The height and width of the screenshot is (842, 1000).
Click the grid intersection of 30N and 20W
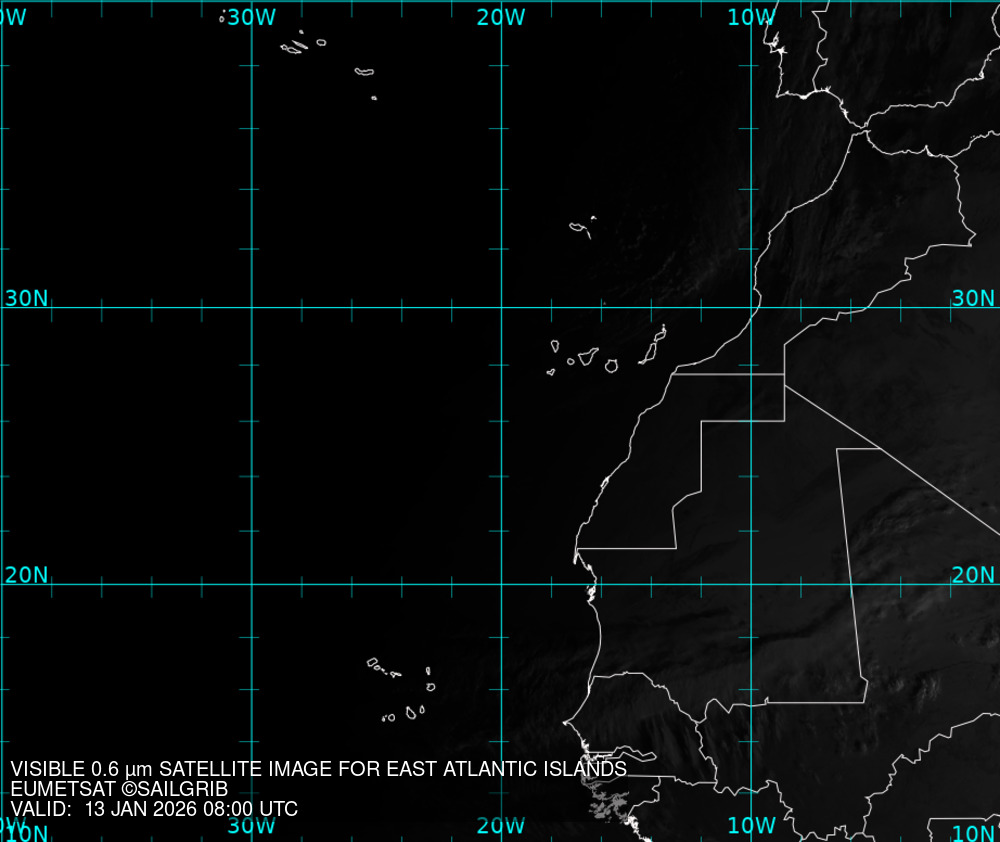(x=501, y=307)
